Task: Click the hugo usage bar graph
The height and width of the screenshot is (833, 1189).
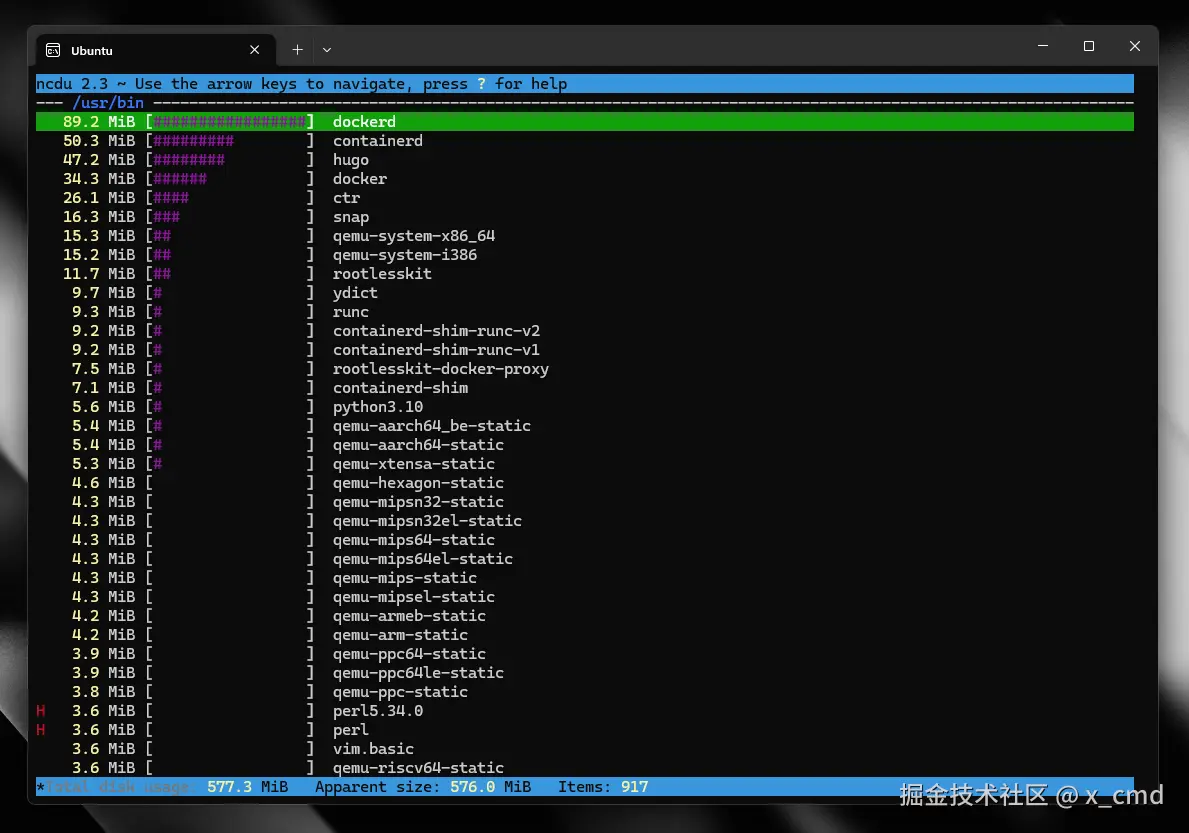Action: pos(229,160)
